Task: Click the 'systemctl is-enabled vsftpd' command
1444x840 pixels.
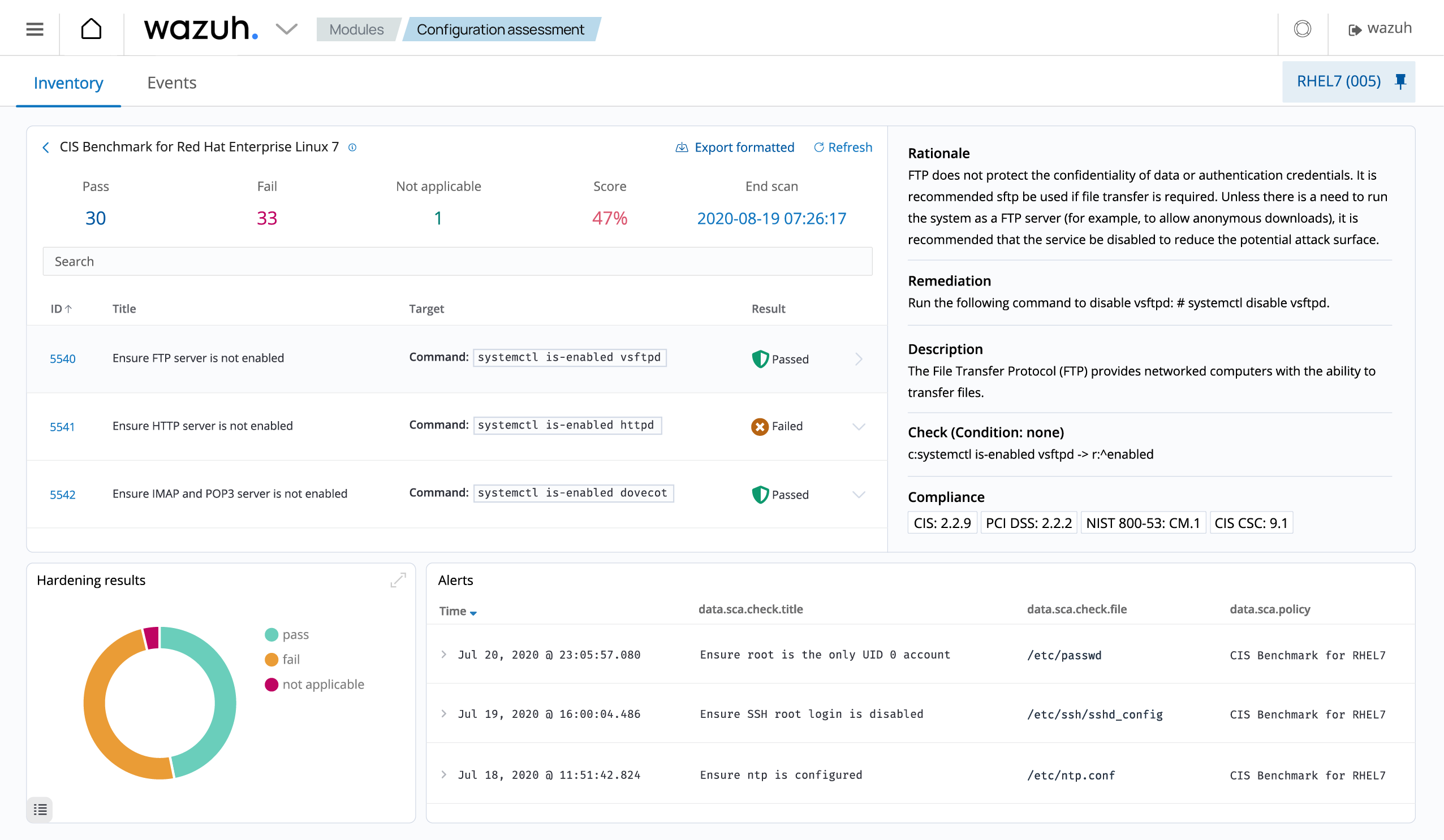Action: (x=569, y=357)
